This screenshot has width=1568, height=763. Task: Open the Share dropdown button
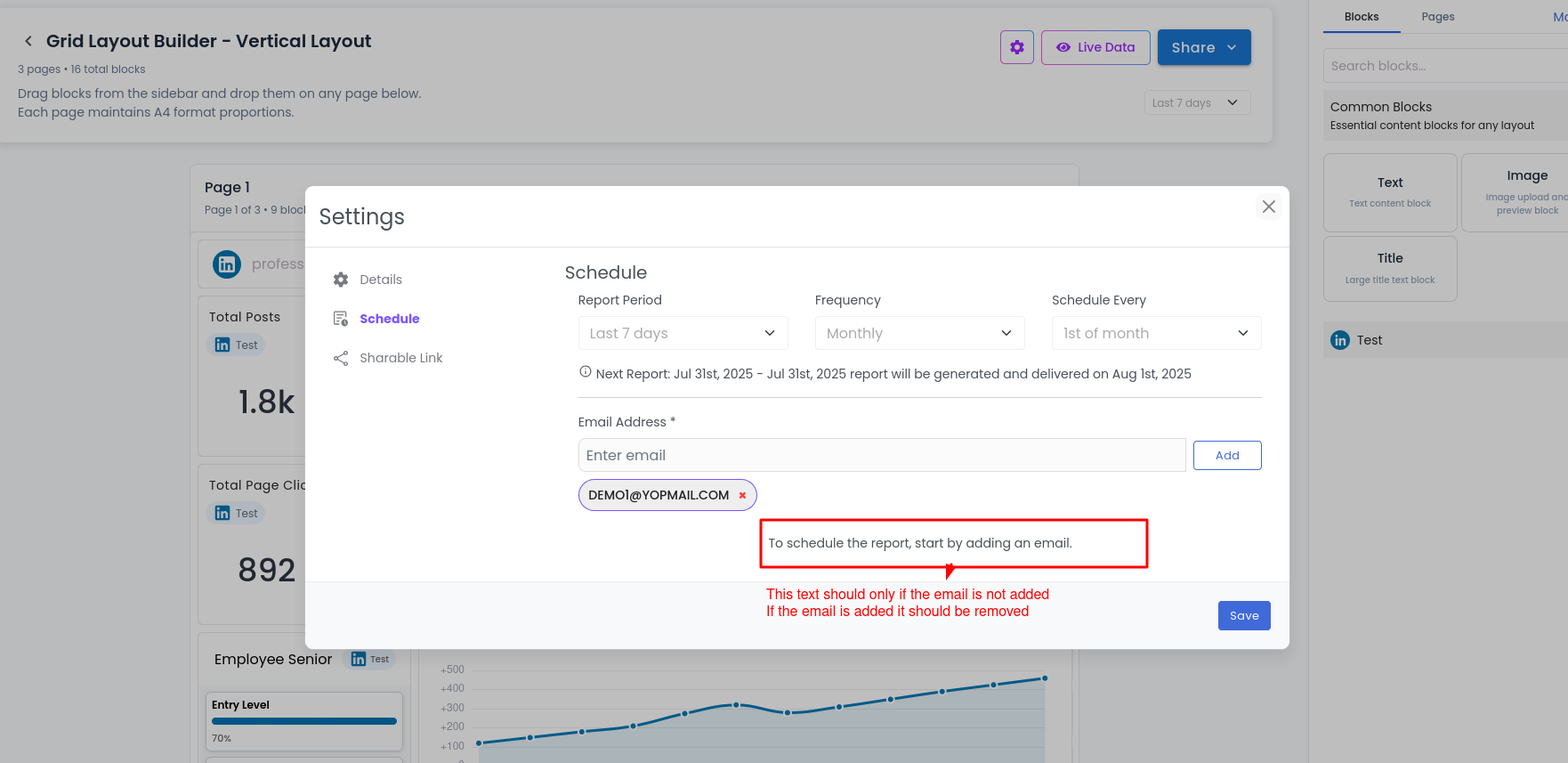pyautogui.click(x=1204, y=47)
